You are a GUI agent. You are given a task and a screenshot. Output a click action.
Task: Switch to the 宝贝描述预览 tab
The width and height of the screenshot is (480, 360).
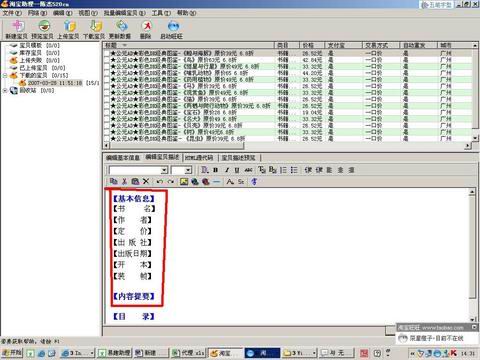coord(238,158)
